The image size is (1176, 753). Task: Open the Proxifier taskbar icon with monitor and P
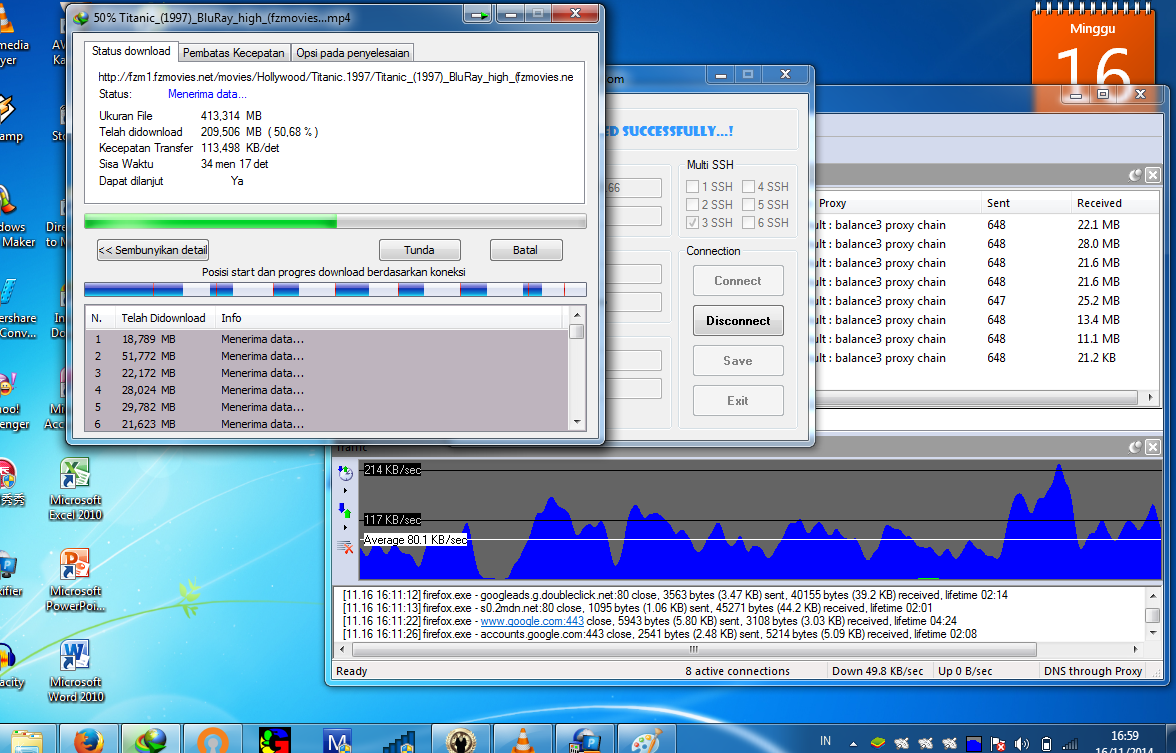coord(585,741)
